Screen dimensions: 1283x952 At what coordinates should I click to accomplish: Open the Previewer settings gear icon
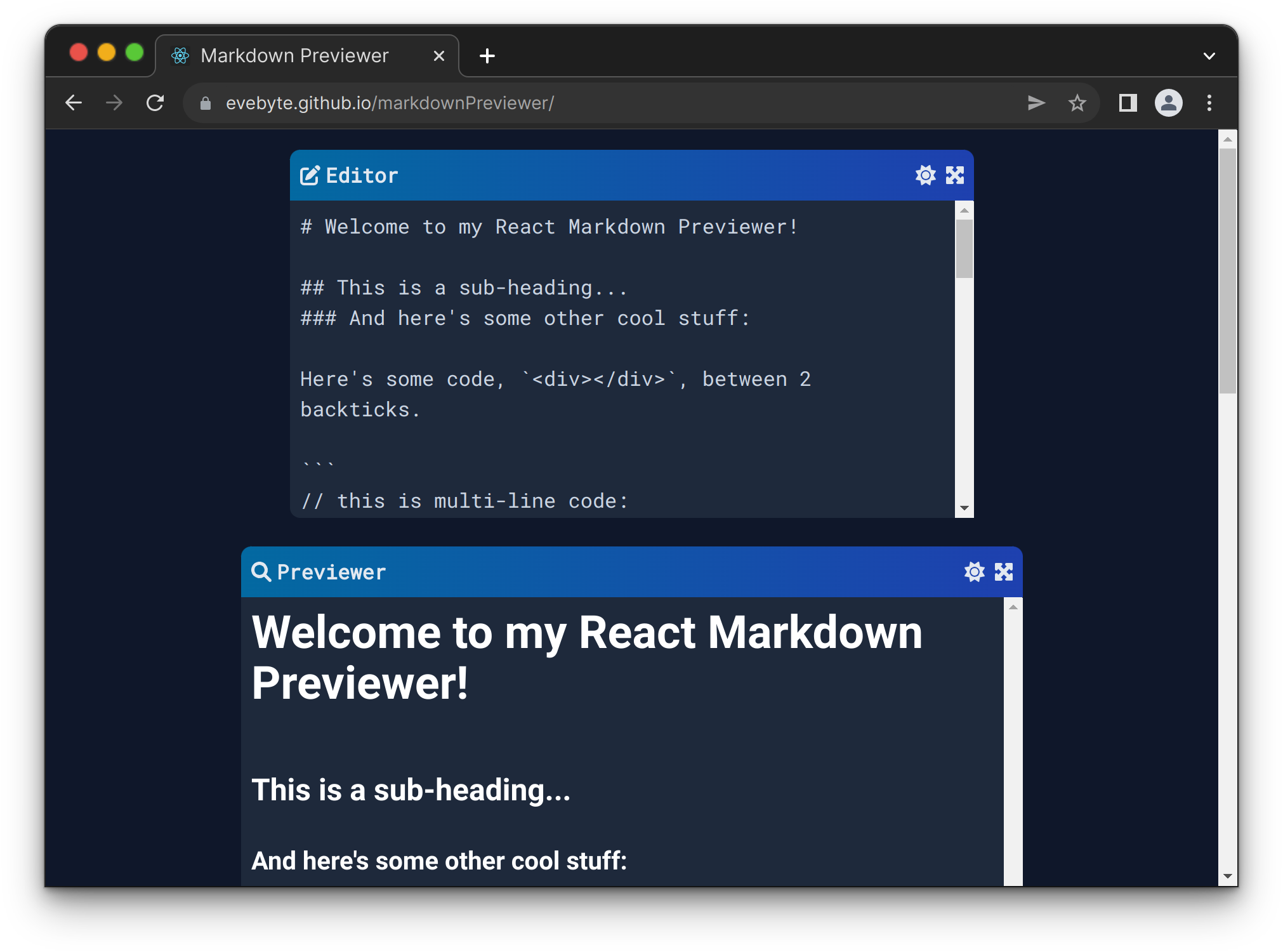point(974,572)
